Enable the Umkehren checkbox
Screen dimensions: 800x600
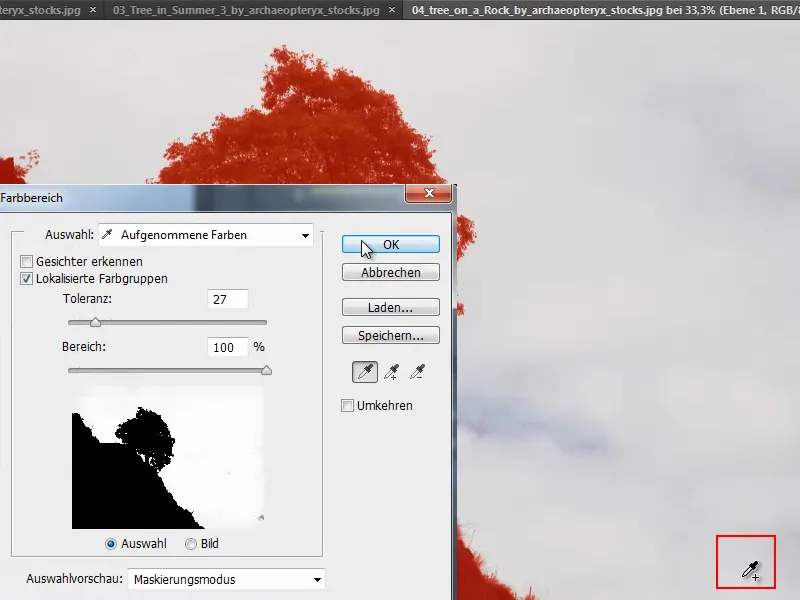(x=347, y=406)
